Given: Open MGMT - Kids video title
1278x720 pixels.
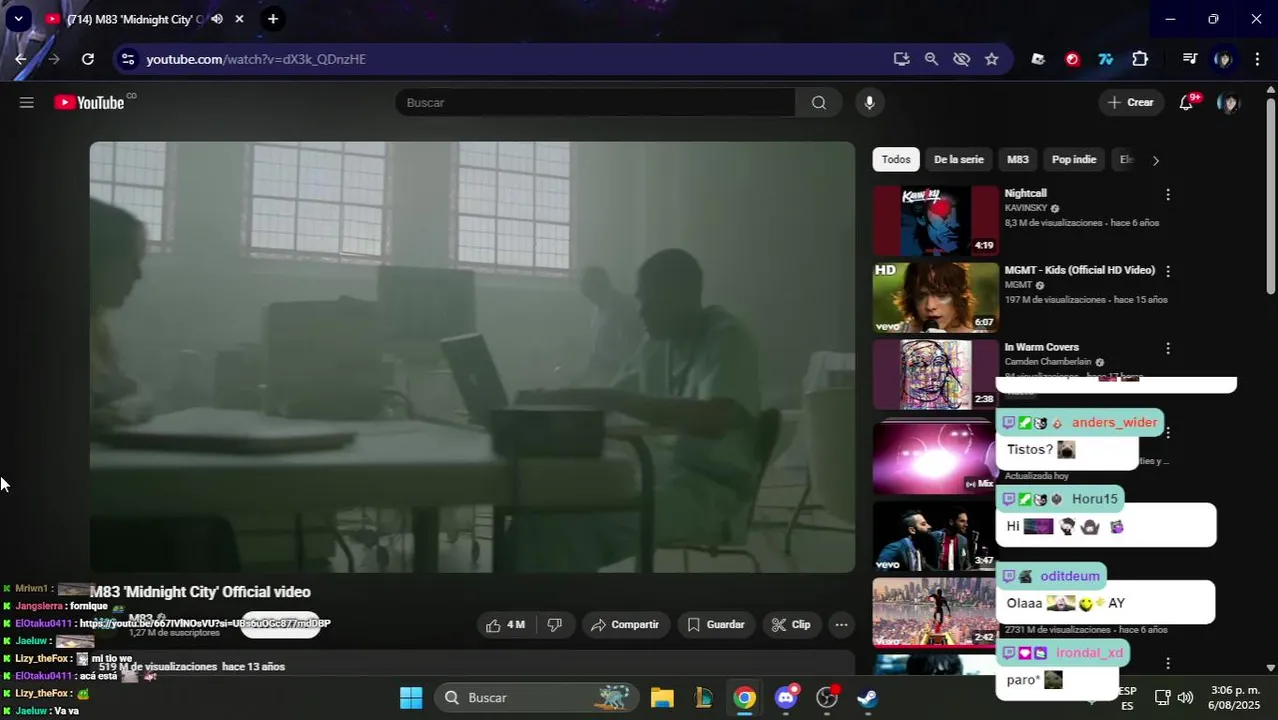Looking at the screenshot, I should [x=1079, y=270].
